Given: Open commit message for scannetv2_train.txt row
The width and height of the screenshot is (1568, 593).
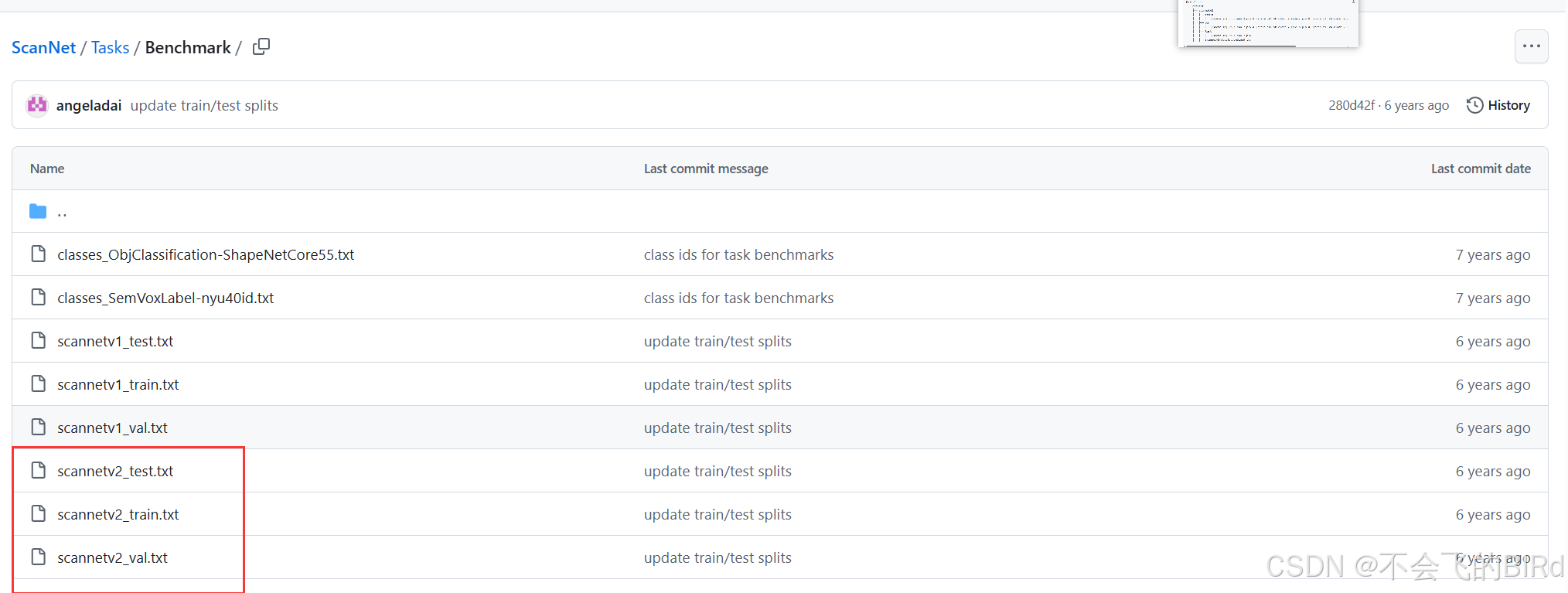Looking at the screenshot, I should (718, 514).
